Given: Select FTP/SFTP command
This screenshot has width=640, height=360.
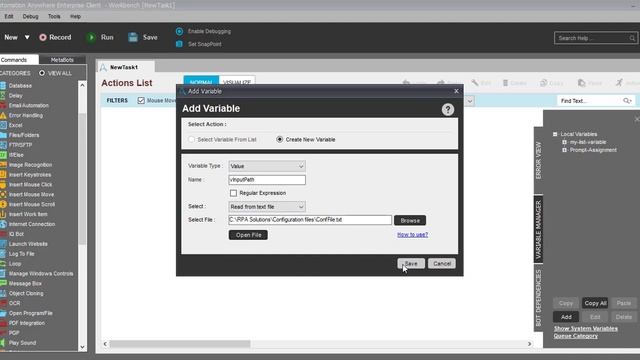Looking at the screenshot, I should pos(20,145).
